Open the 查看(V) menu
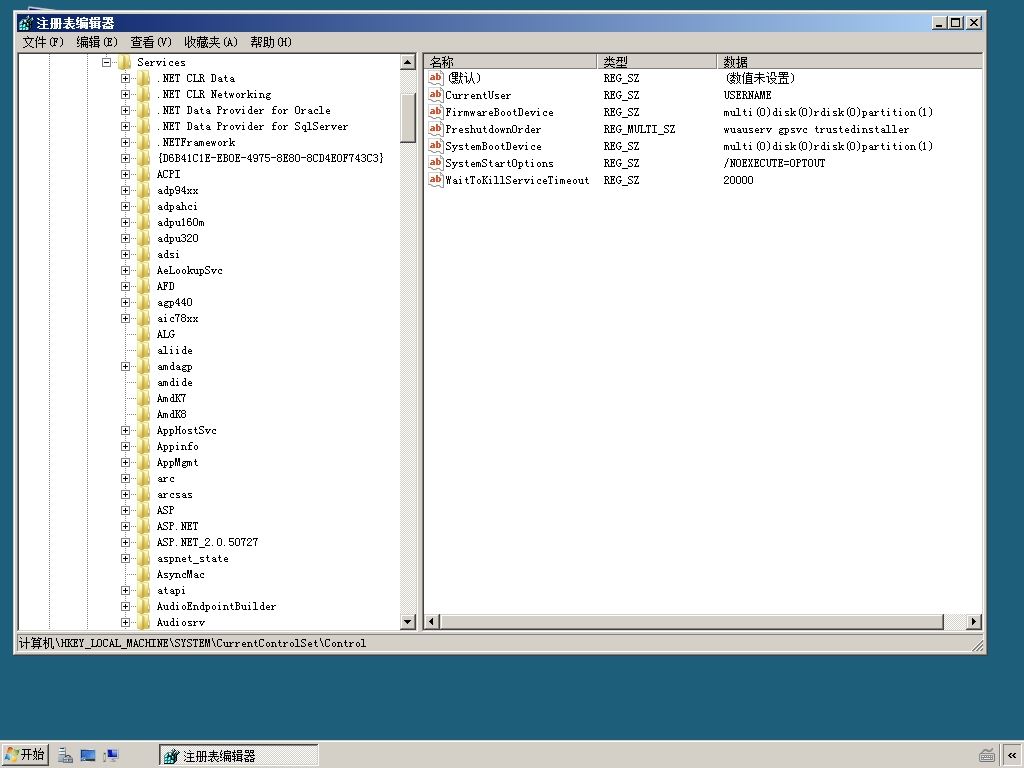Image resolution: width=1024 pixels, height=768 pixels. coord(151,42)
